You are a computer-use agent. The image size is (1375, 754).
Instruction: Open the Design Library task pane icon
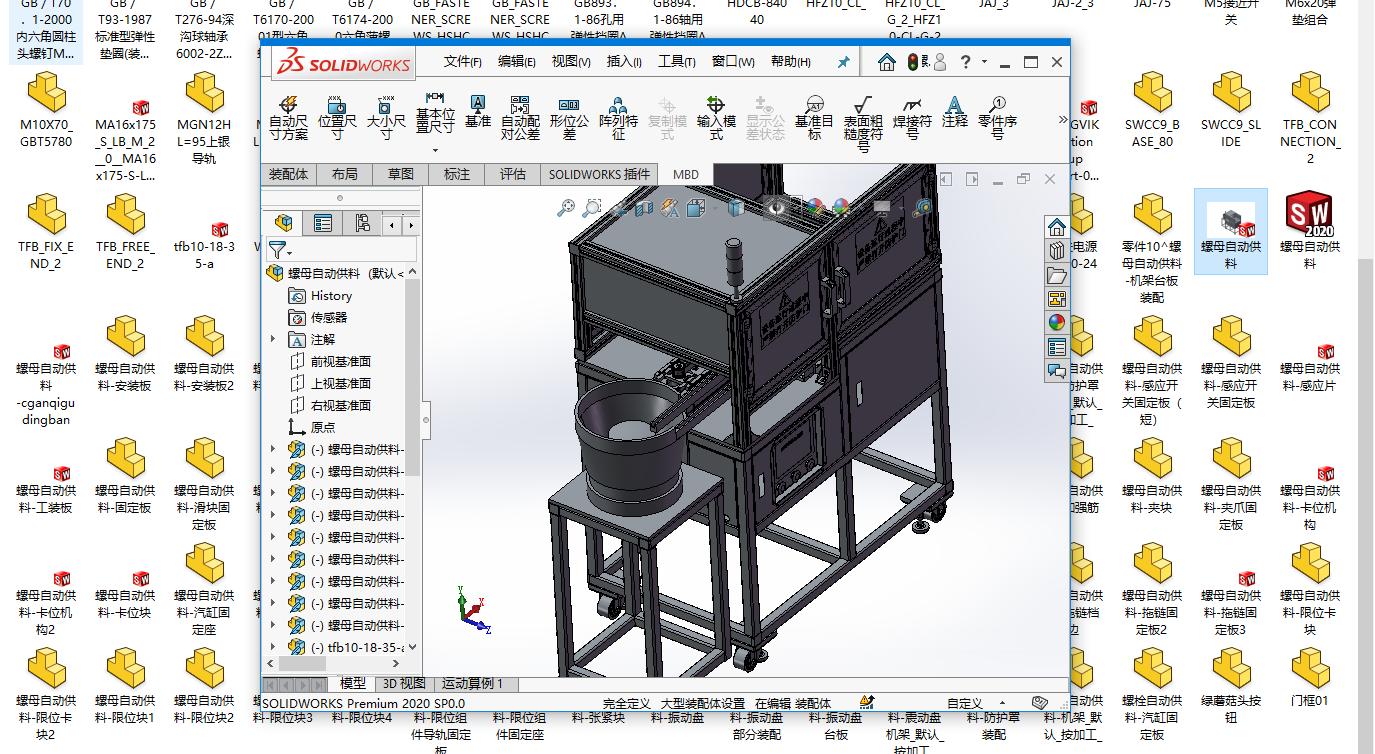click(1057, 250)
